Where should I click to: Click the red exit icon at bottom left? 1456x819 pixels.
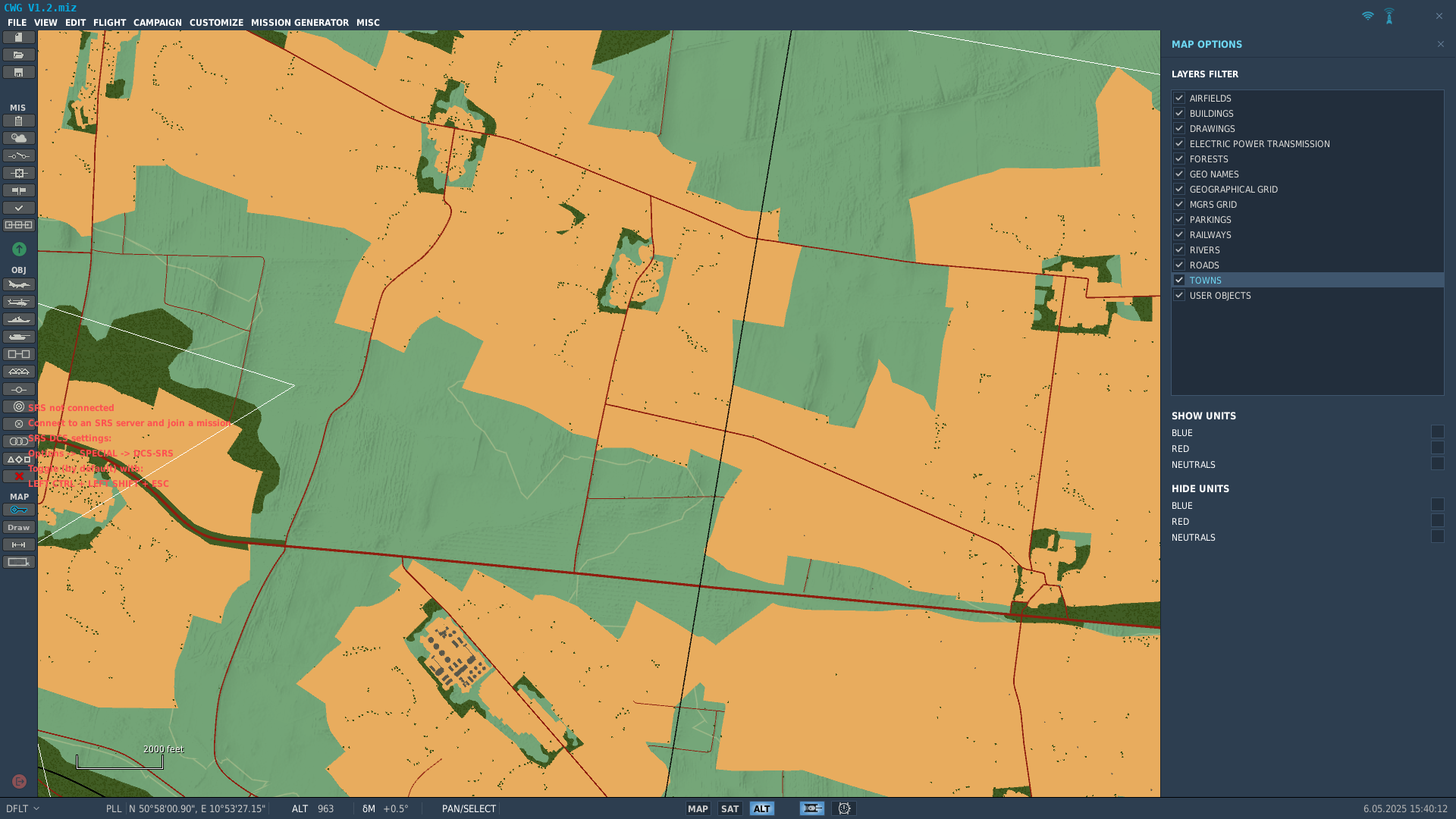click(x=19, y=781)
